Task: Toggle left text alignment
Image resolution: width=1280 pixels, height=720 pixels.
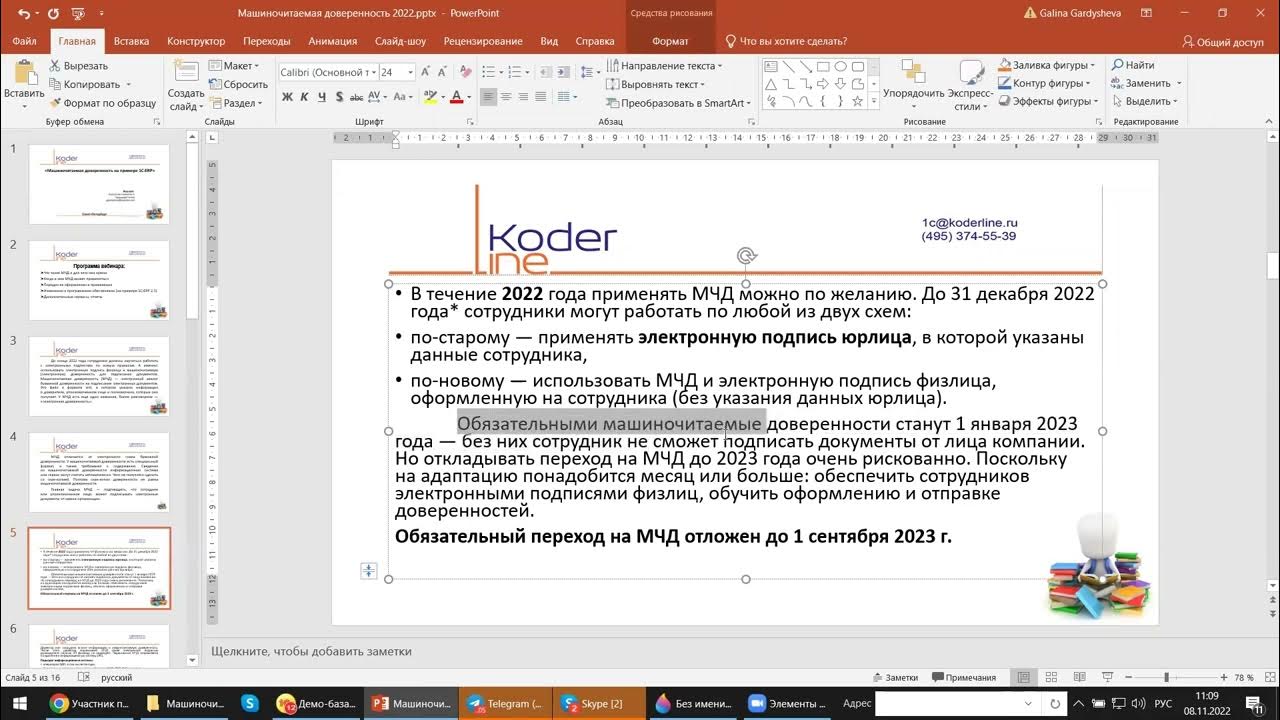Action: click(x=489, y=97)
